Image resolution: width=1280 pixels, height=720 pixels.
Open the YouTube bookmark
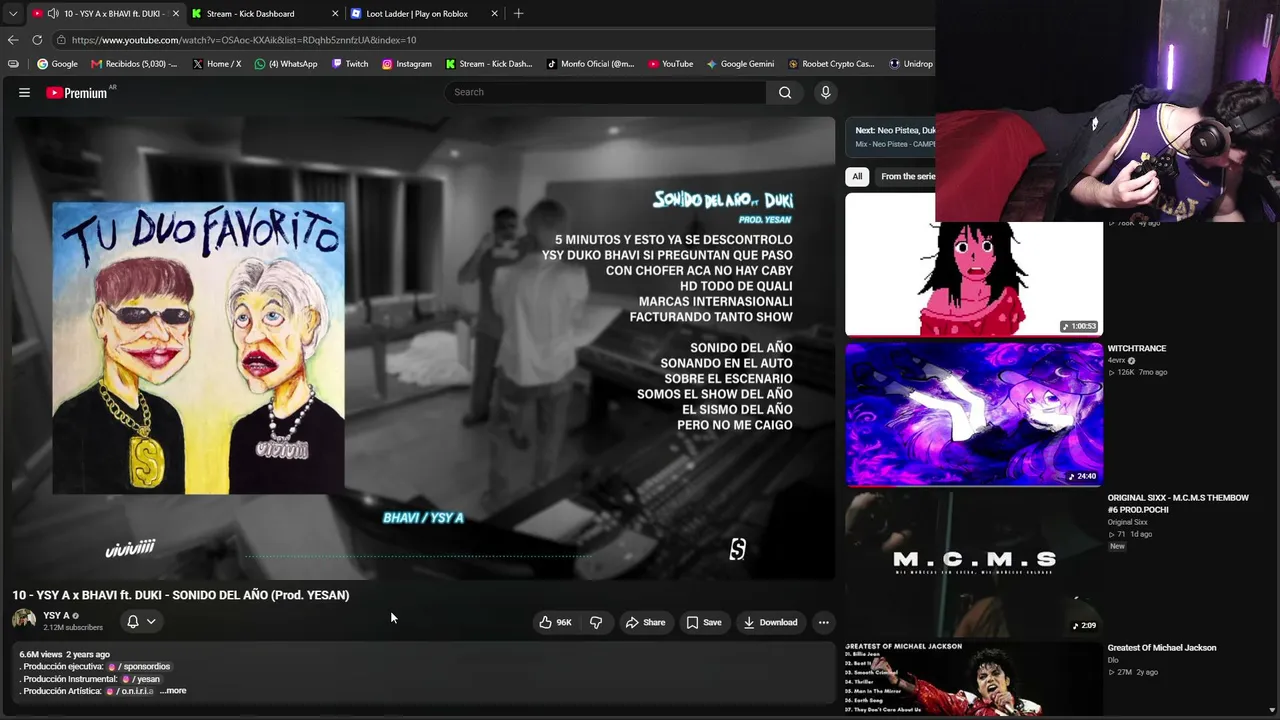[x=670, y=64]
